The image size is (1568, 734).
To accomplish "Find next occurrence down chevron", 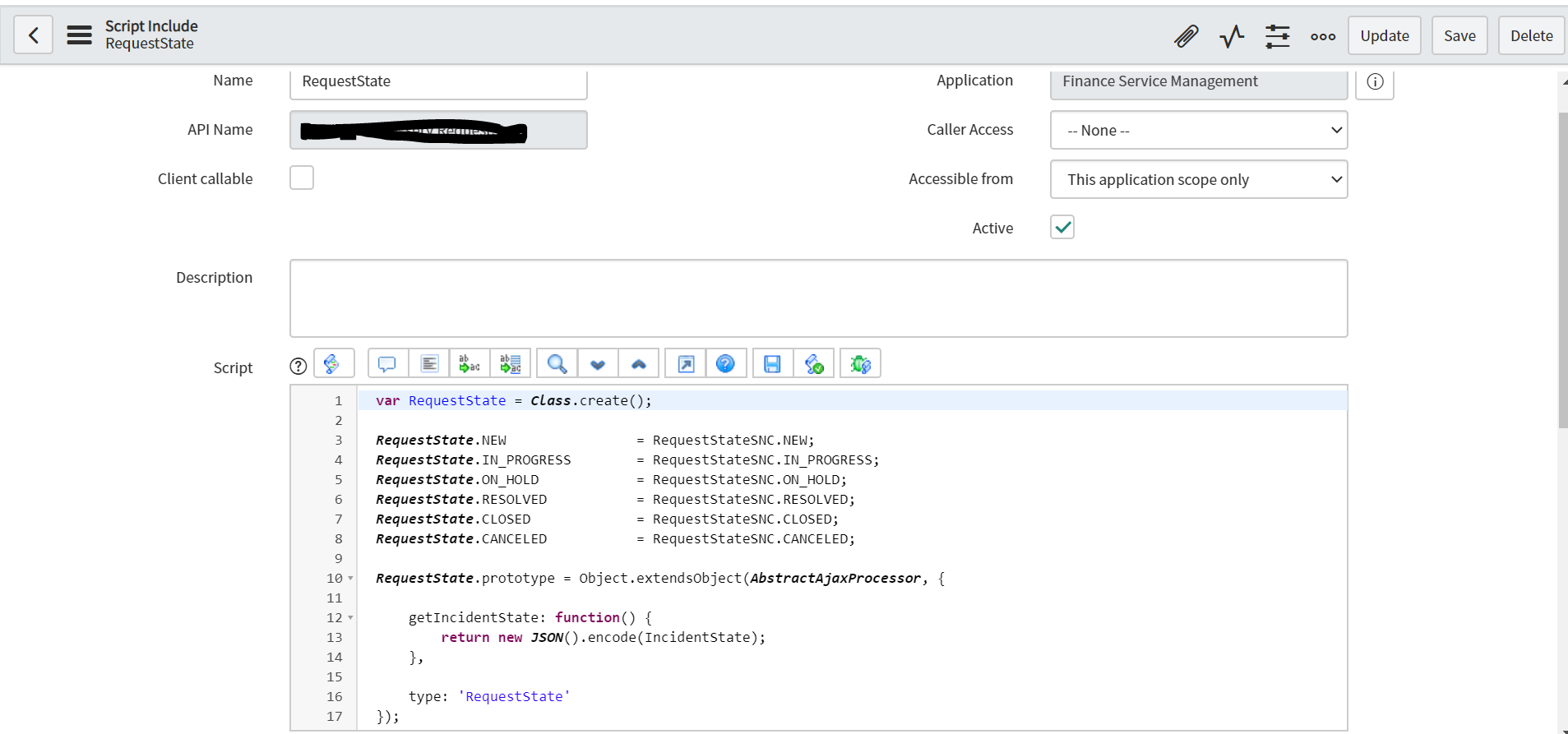I will (598, 363).
